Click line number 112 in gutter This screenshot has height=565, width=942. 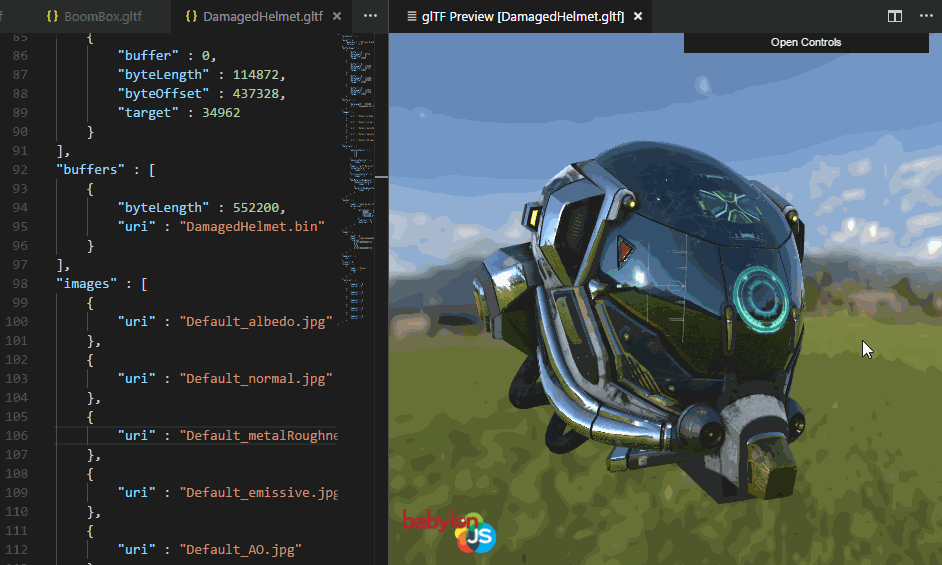click(x=16, y=550)
